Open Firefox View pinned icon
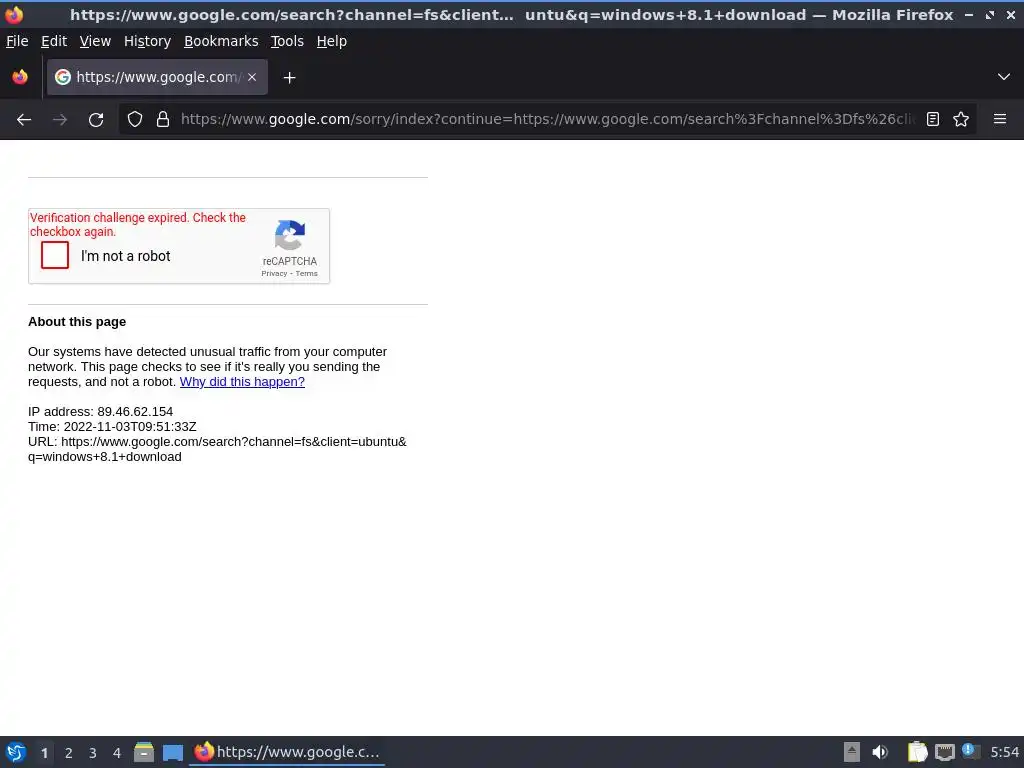 [x=20, y=77]
